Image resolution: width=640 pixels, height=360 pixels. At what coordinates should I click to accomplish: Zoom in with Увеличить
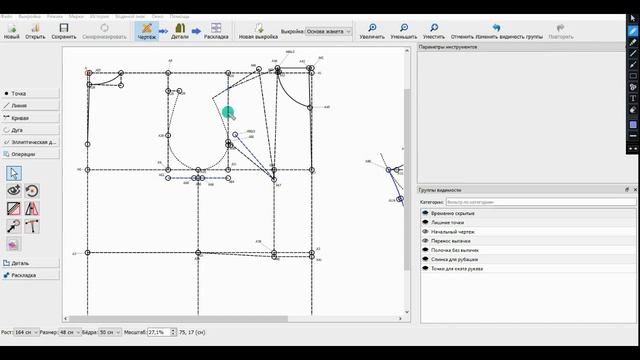click(x=372, y=31)
